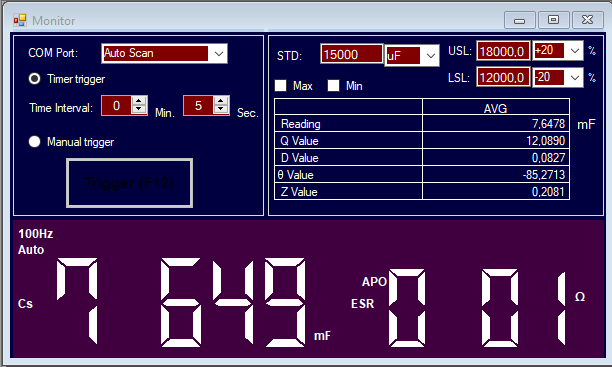Open the USL +20 percent dropdown
The height and width of the screenshot is (367, 612).
coord(575,51)
